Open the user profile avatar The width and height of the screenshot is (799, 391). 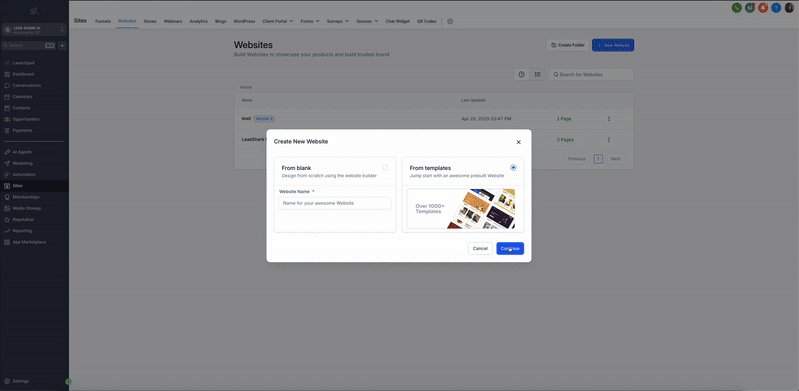[789, 8]
